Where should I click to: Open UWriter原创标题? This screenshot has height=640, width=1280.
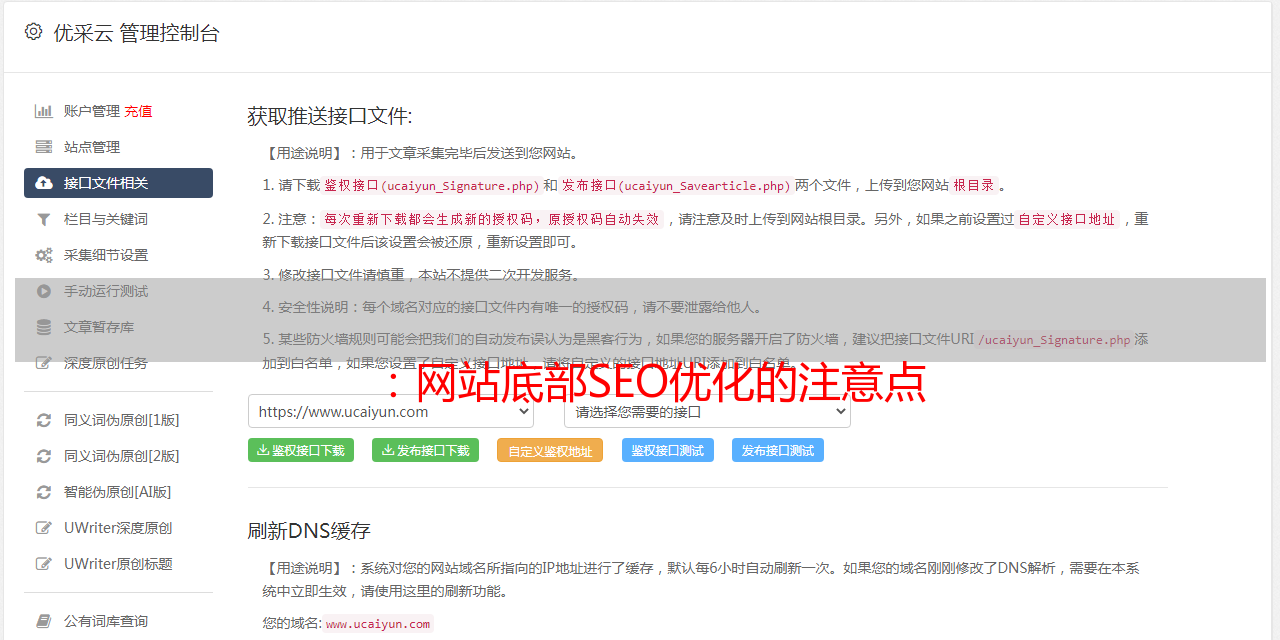118,564
